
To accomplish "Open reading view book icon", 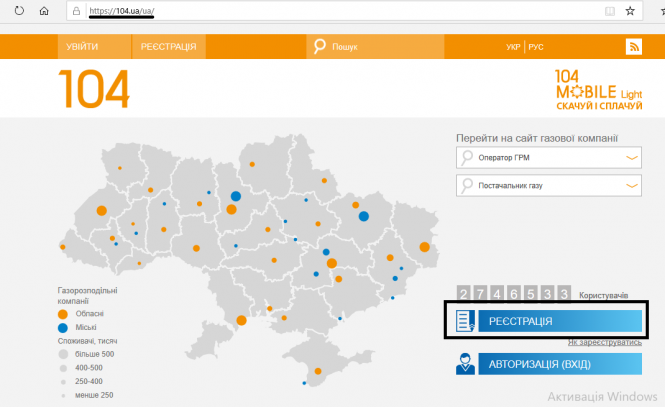I will (610, 11).
